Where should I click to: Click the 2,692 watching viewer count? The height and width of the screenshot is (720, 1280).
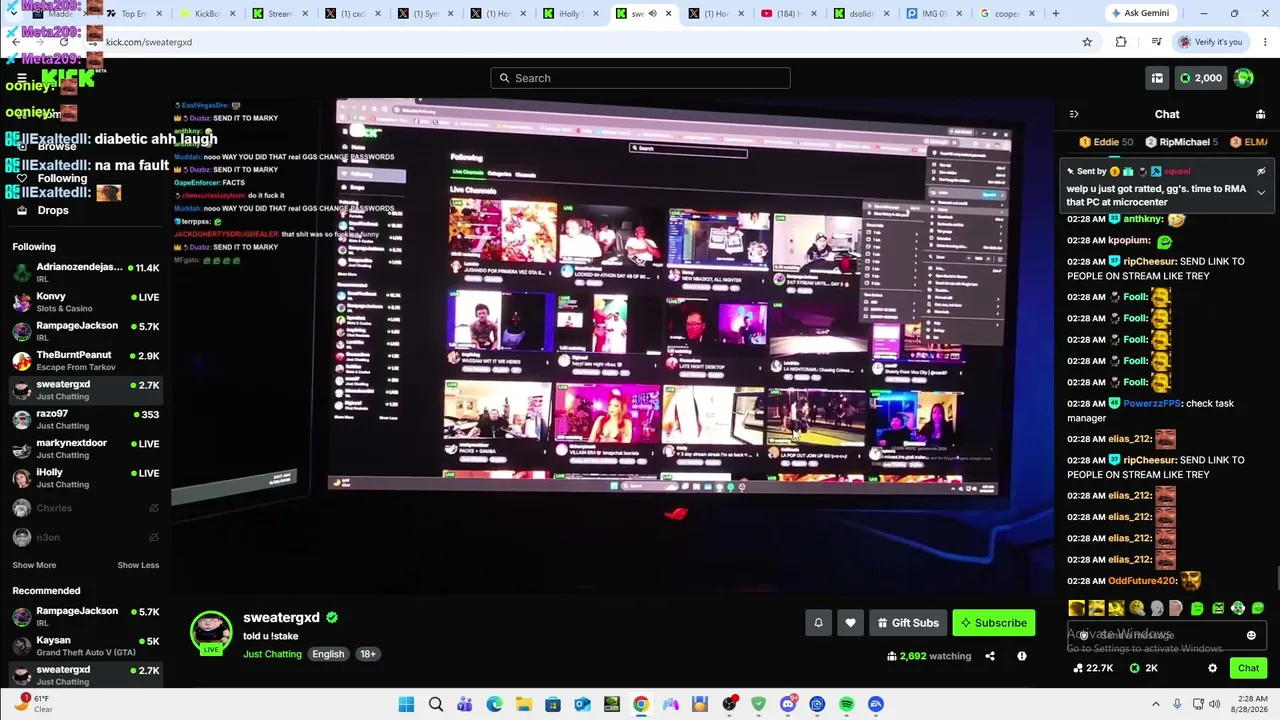[929, 656]
